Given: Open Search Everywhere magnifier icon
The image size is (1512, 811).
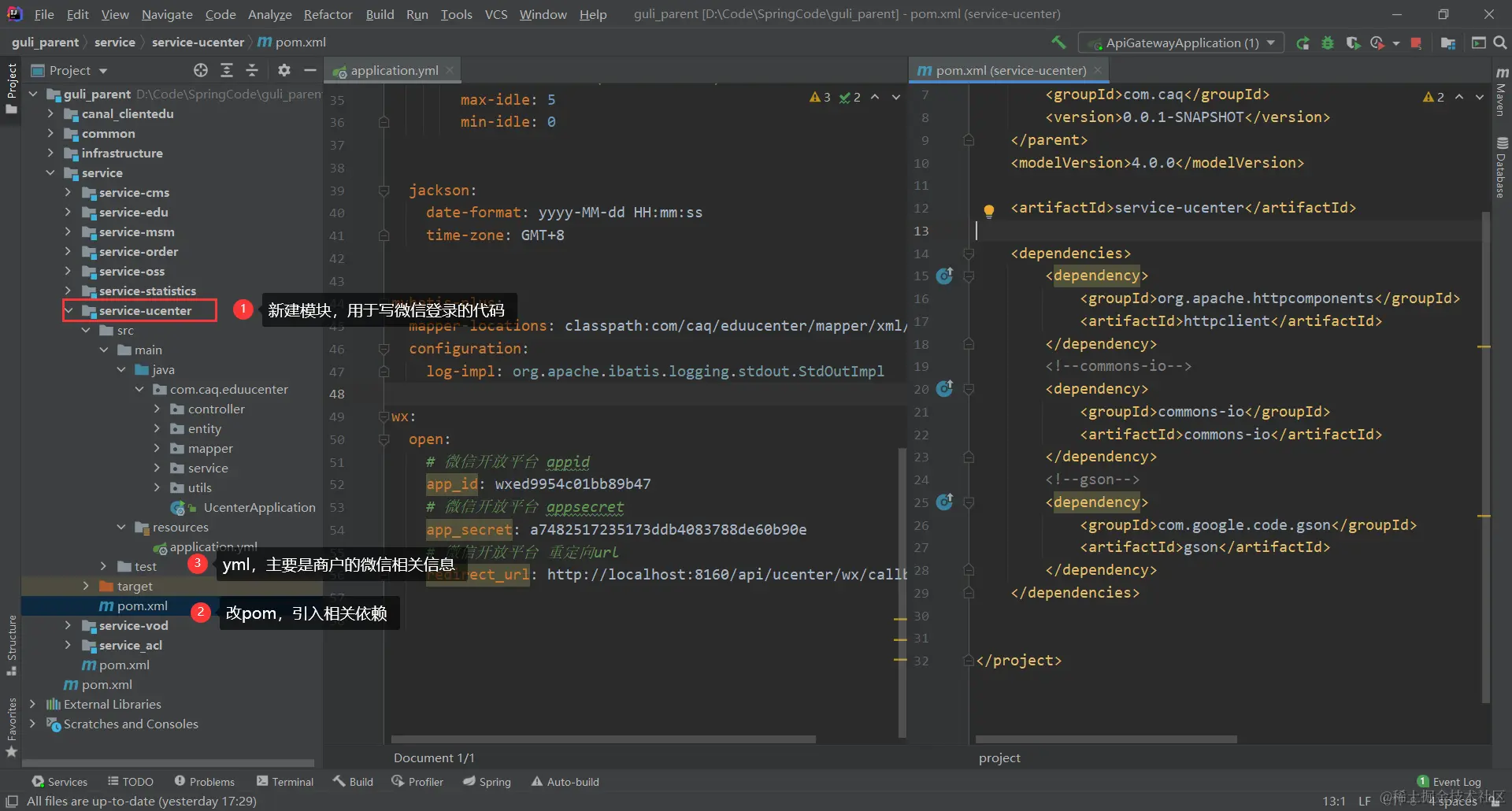Looking at the screenshot, I should click(1500, 43).
